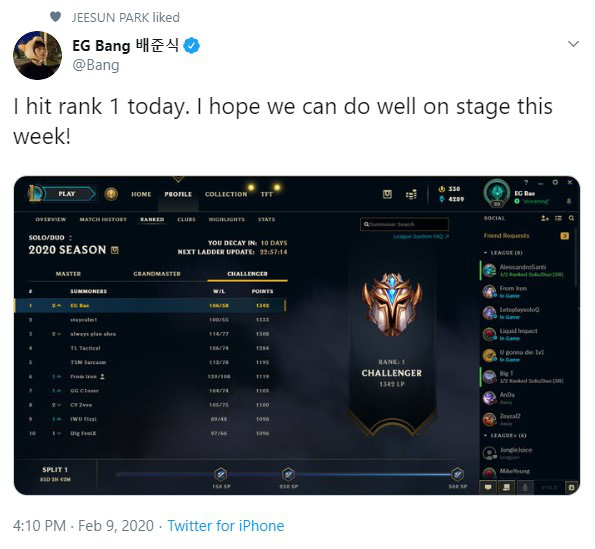Image resolution: width=595 pixels, height=549 pixels.
Task: Click the missions alert icon beside Play
Action: [111, 194]
